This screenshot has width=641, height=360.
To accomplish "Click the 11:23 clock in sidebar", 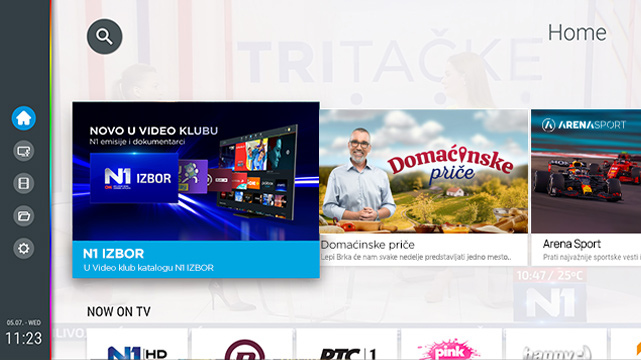I will (23, 338).
